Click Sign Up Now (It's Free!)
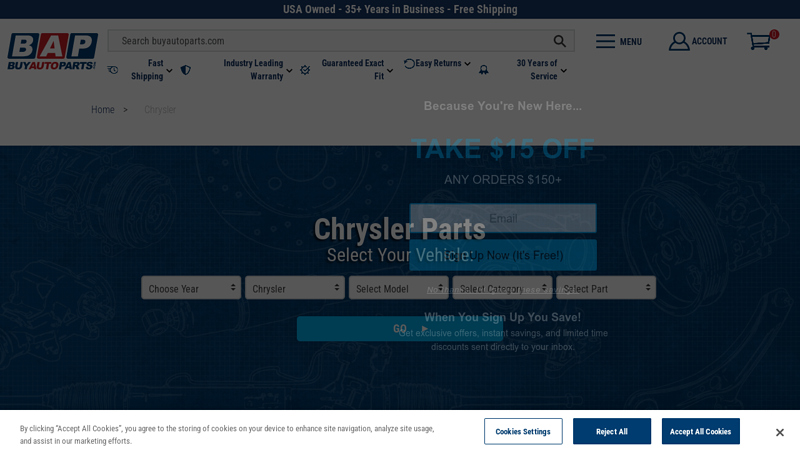Viewport: 800px width, 450px height. [503, 255]
